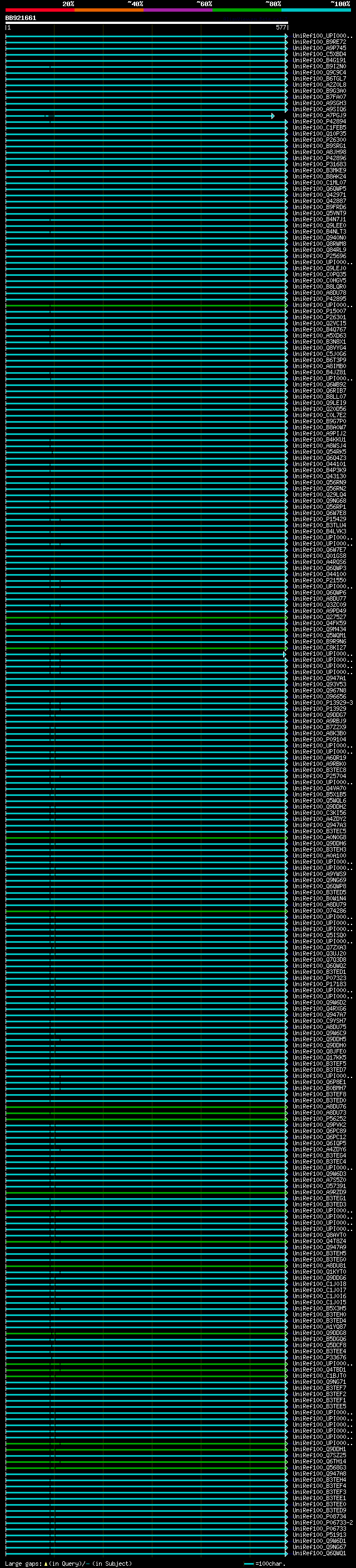Select label UniRef100_P25704
356x1568 pixels.
click(319, 776)
